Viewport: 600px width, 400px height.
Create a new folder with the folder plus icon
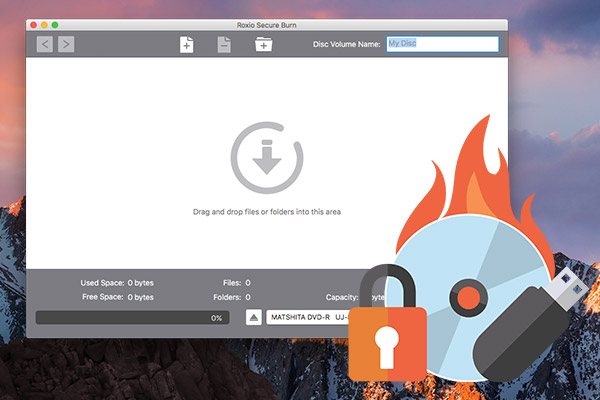coord(264,44)
